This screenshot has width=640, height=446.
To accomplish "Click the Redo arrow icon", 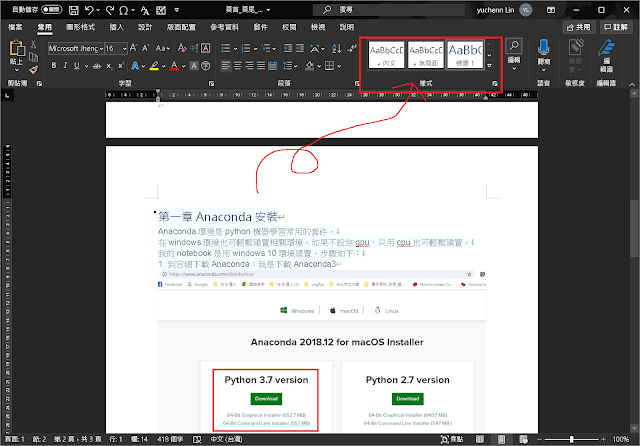I will click(109, 10).
